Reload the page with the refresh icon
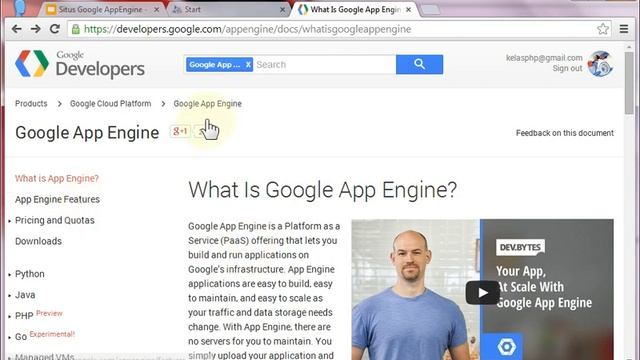 55,29
